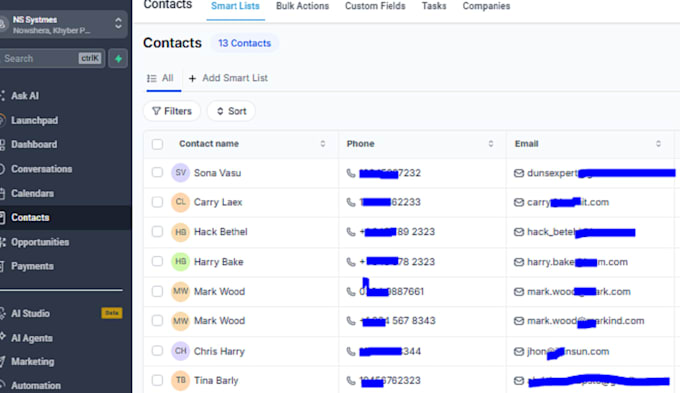The image size is (680, 393).
Task: Click the 13 Contacts count badge
Action: pyautogui.click(x=244, y=43)
